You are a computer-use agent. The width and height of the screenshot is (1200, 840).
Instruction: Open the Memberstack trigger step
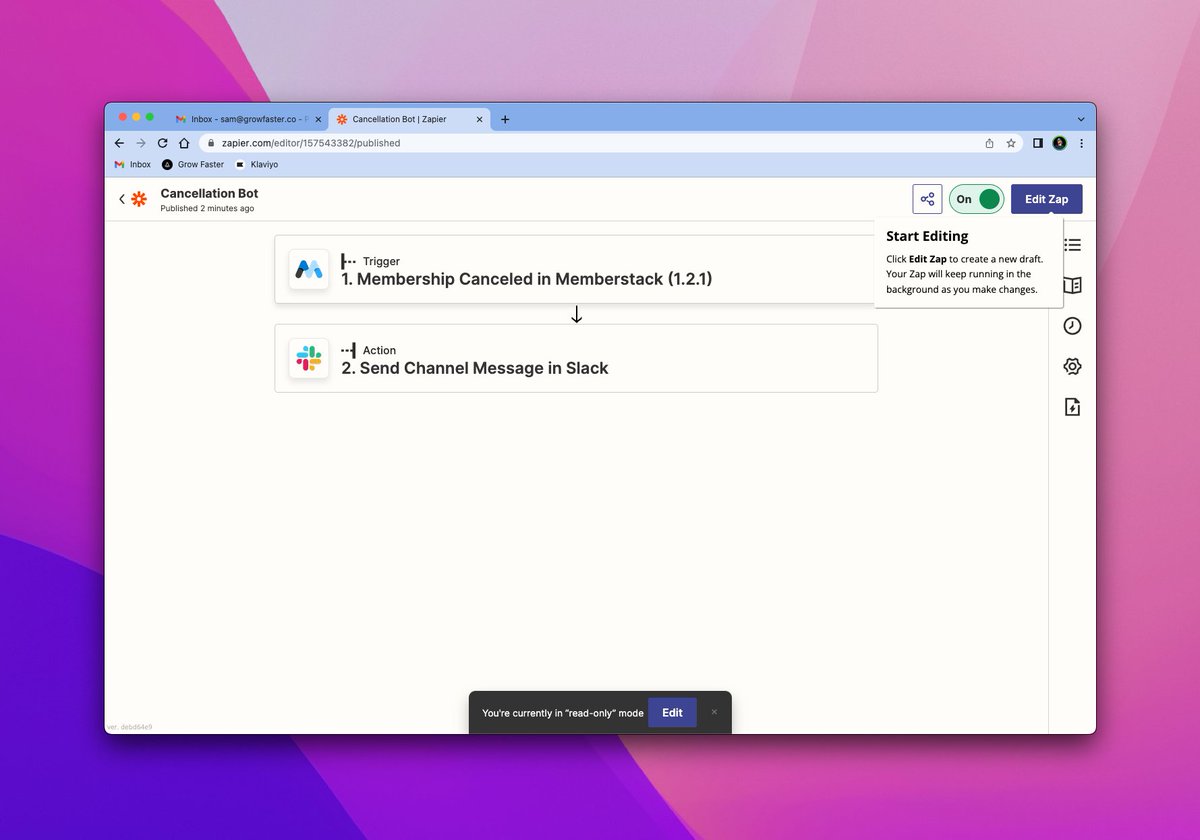click(576, 269)
